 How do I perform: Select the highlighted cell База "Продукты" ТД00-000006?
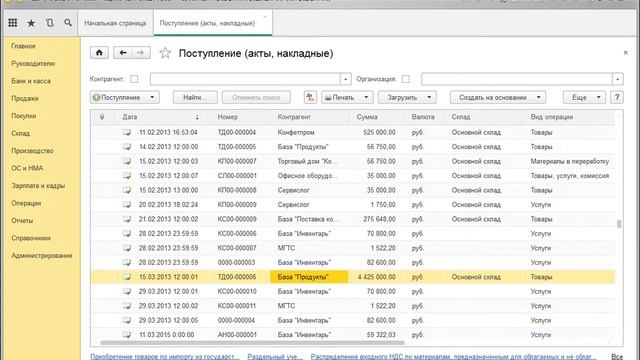pos(309,277)
